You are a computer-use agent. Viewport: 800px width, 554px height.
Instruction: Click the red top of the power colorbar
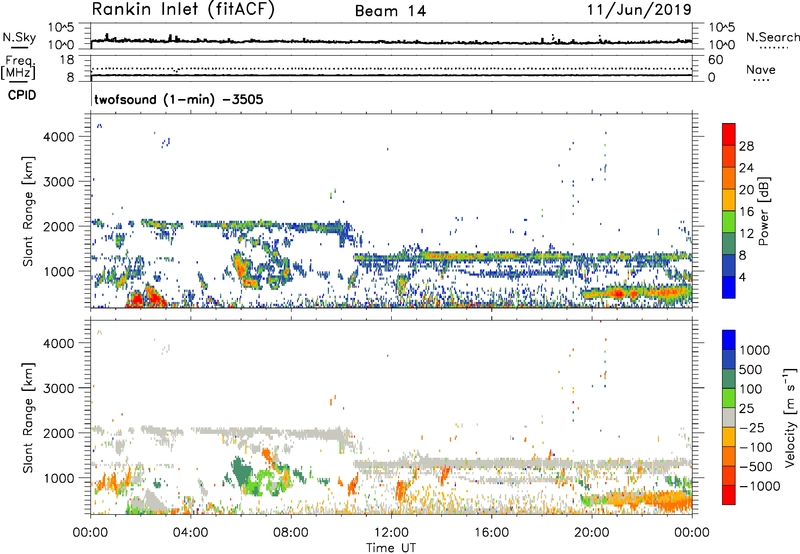(x=729, y=134)
